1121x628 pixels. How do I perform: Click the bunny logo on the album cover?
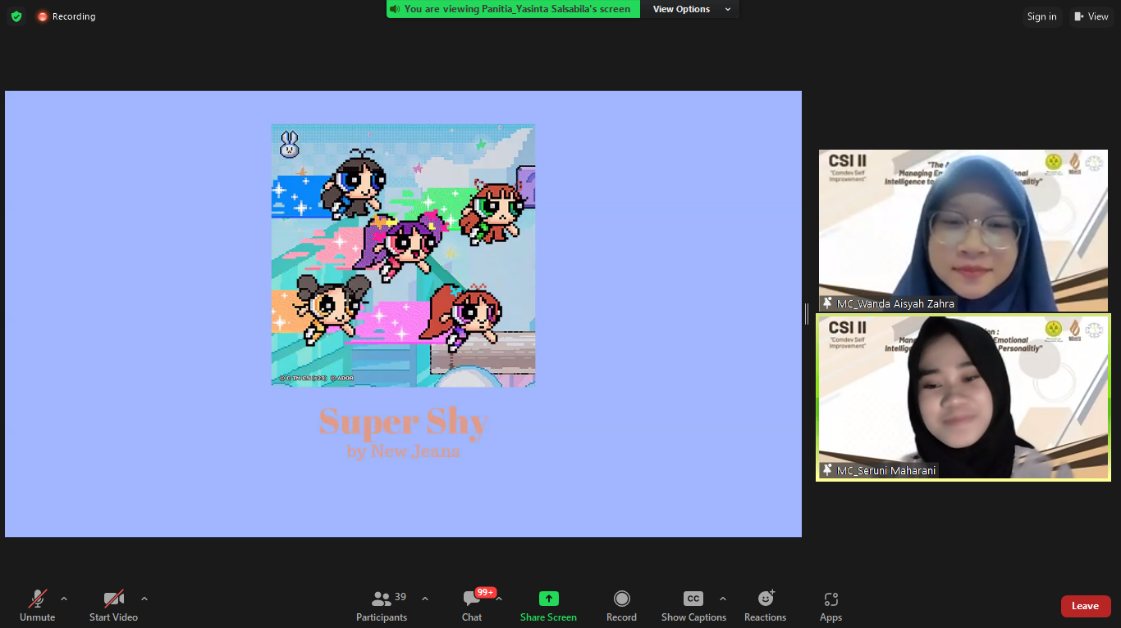pos(289,144)
